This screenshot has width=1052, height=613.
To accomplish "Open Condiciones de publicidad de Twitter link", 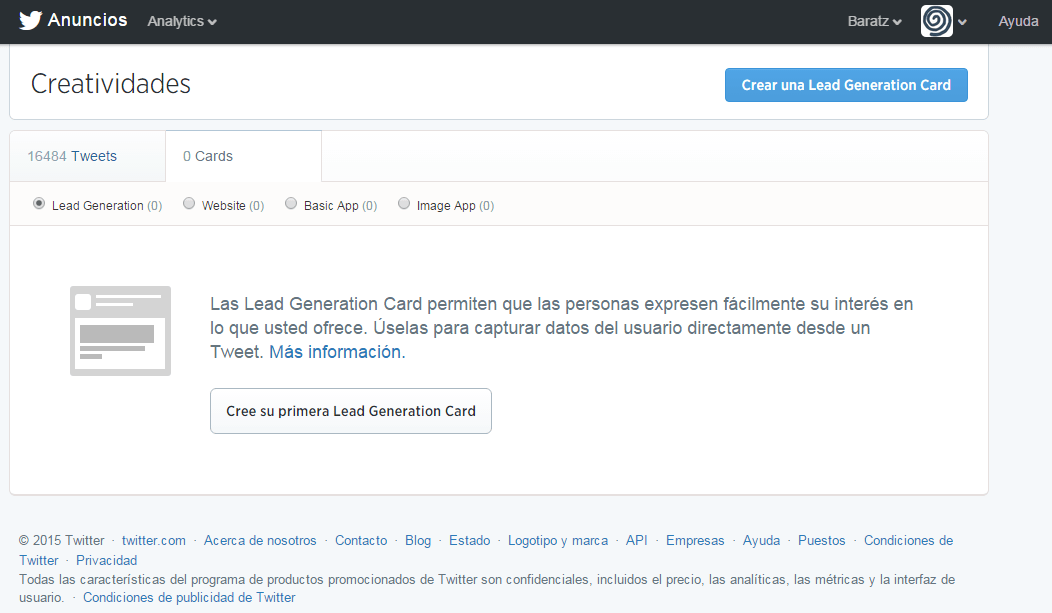I will tap(189, 598).
